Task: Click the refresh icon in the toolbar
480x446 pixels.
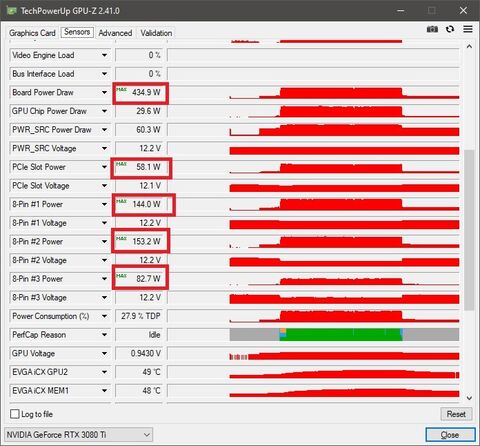Action: [450, 29]
